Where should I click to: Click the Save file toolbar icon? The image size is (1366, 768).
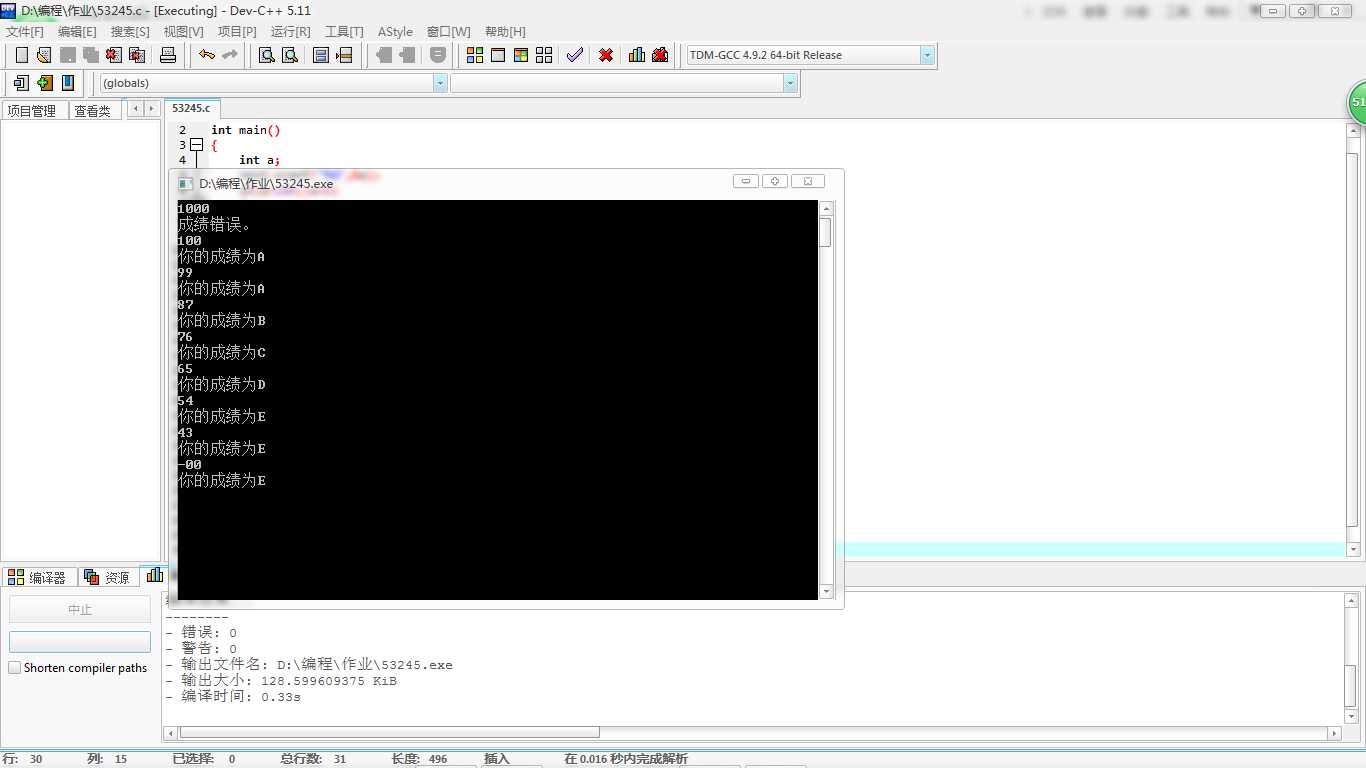click(x=68, y=55)
